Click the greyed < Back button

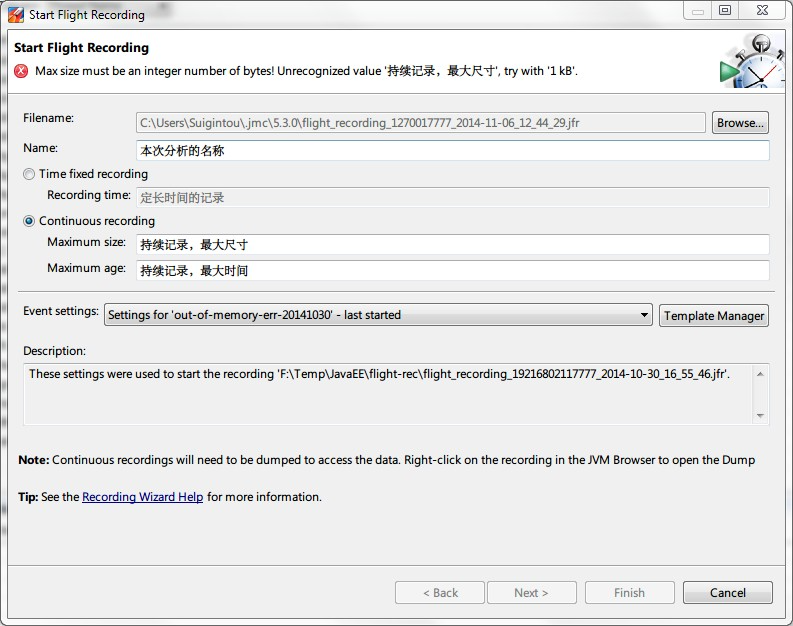(440, 593)
